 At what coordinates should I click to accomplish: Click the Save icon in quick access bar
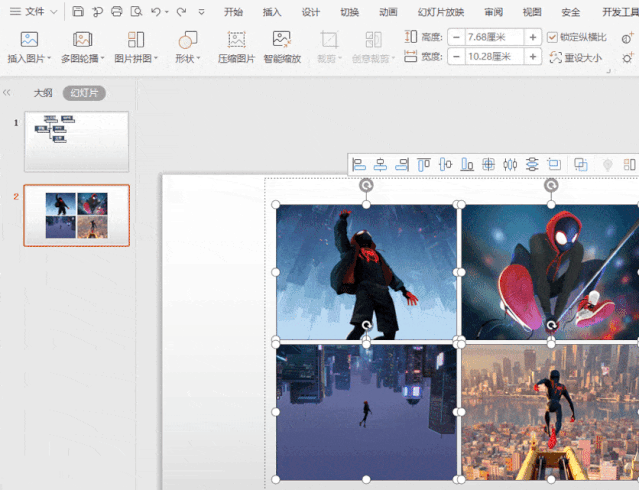click(x=79, y=12)
